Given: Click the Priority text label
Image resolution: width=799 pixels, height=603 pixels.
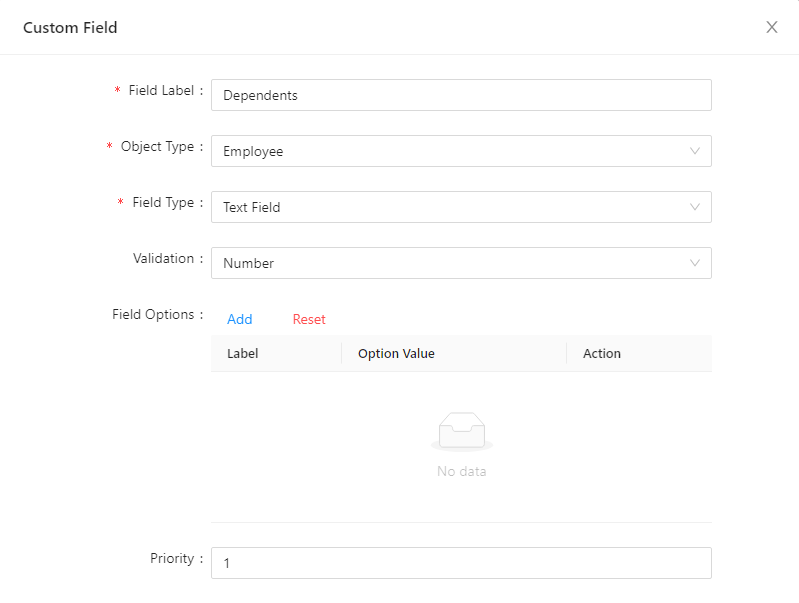Looking at the screenshot, I should [x=172, y=558].
